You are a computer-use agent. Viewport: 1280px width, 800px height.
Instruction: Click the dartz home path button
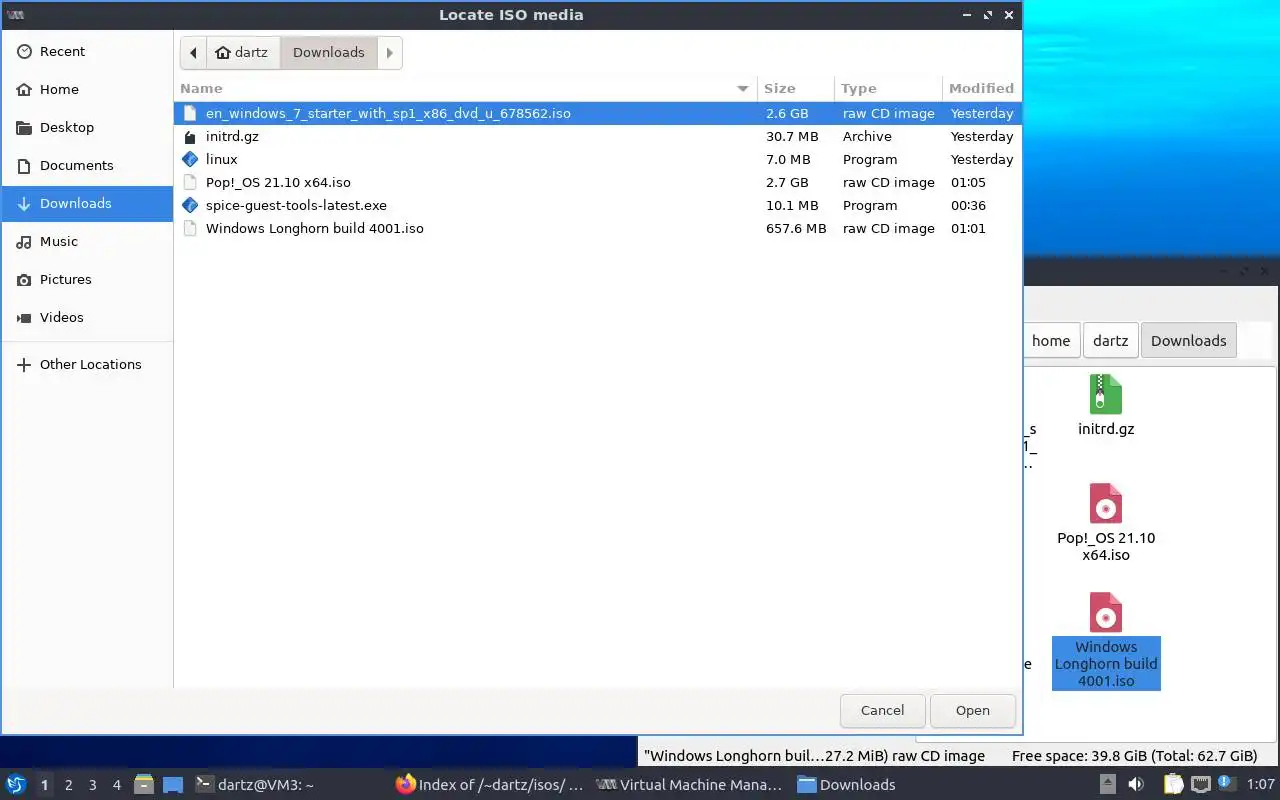tap(243, 52)
